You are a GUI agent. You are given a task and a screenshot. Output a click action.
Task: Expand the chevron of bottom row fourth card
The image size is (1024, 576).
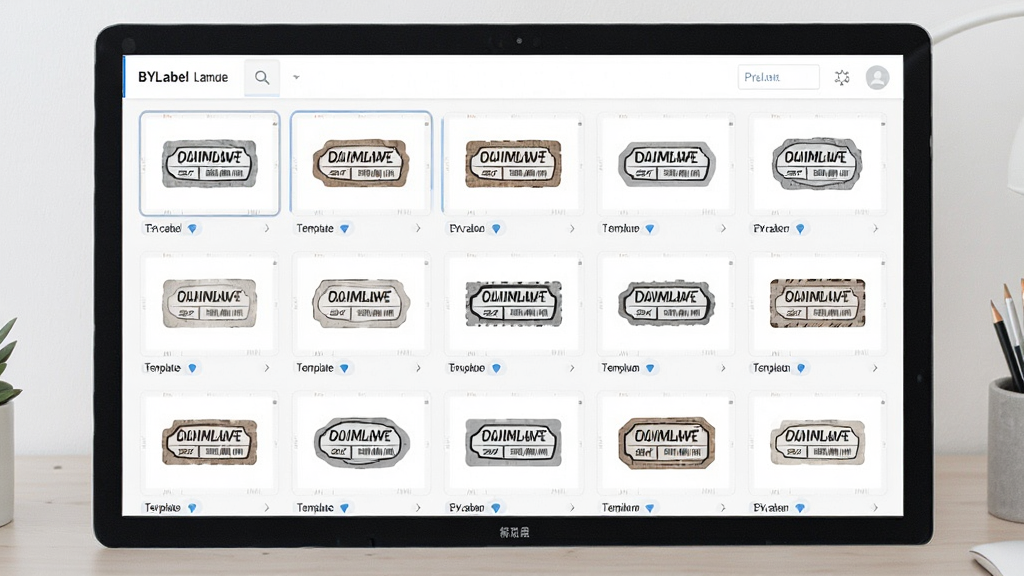723,507
